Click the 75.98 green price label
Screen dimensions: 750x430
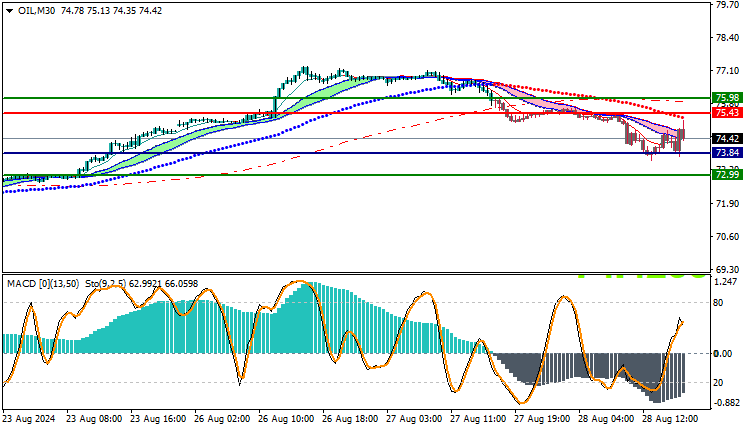coord(727,98)
